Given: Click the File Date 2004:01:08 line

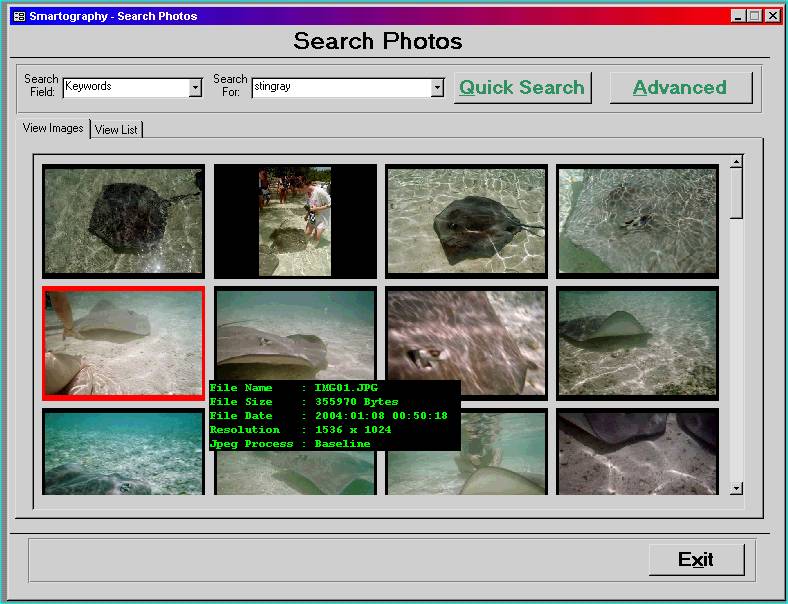Looking at the screenshot, I should (x=329, y=416).
